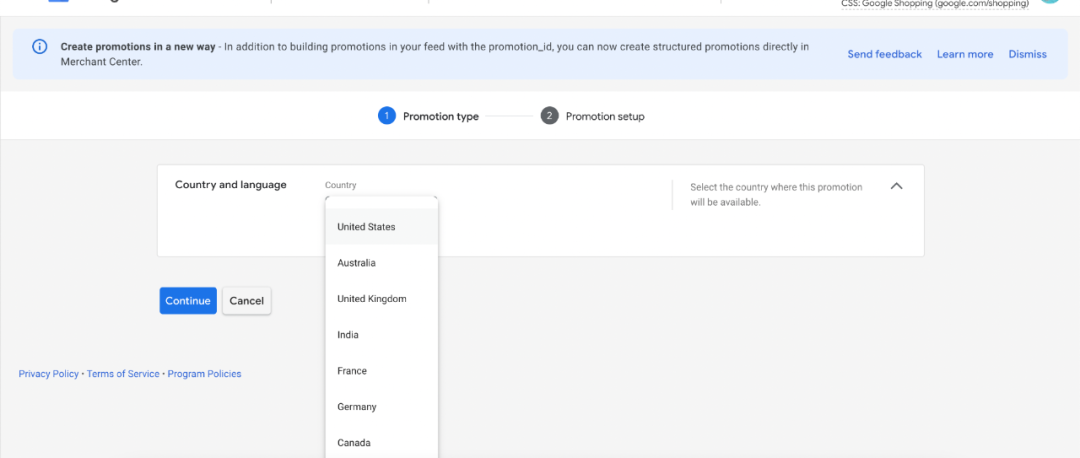Open the Send feedback link
Image resolution: width=1080 pixels, height=458 pixels.
884,54
